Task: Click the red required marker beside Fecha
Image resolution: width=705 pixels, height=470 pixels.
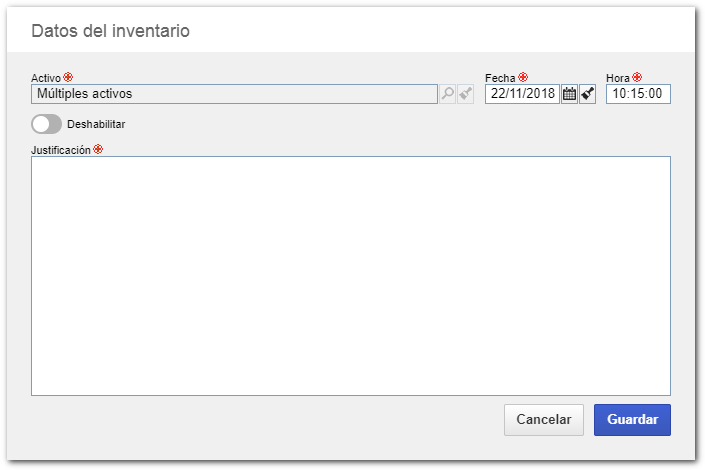Action: click(523, 77)
